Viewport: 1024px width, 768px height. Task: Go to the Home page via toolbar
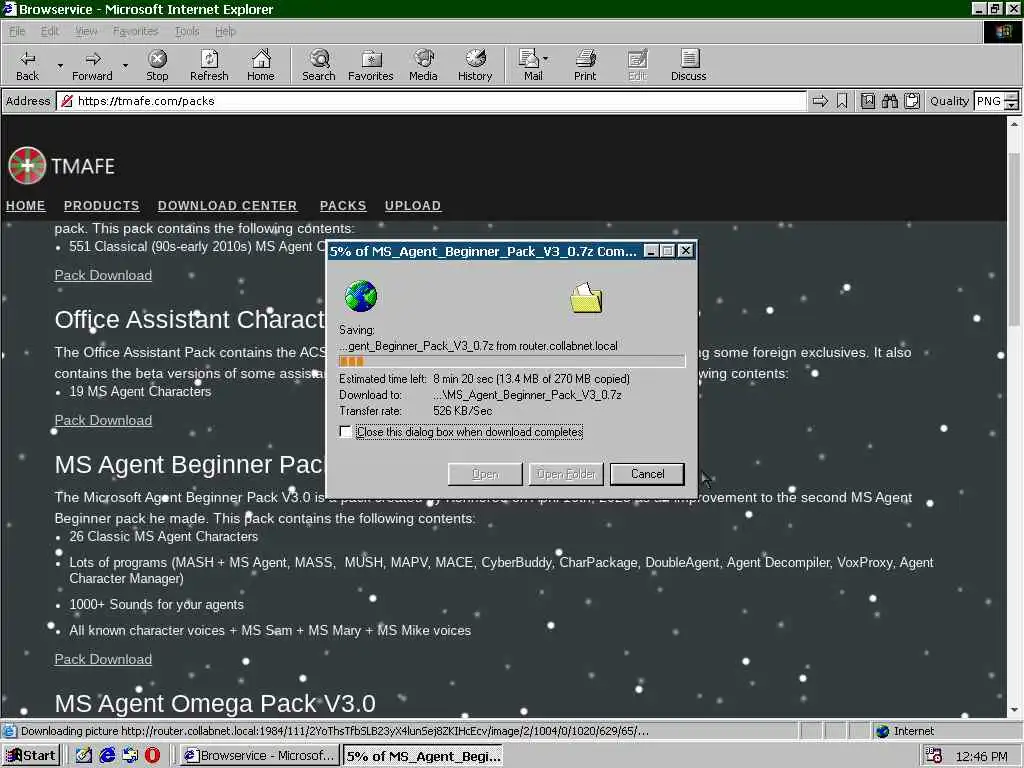coord(261,65)
